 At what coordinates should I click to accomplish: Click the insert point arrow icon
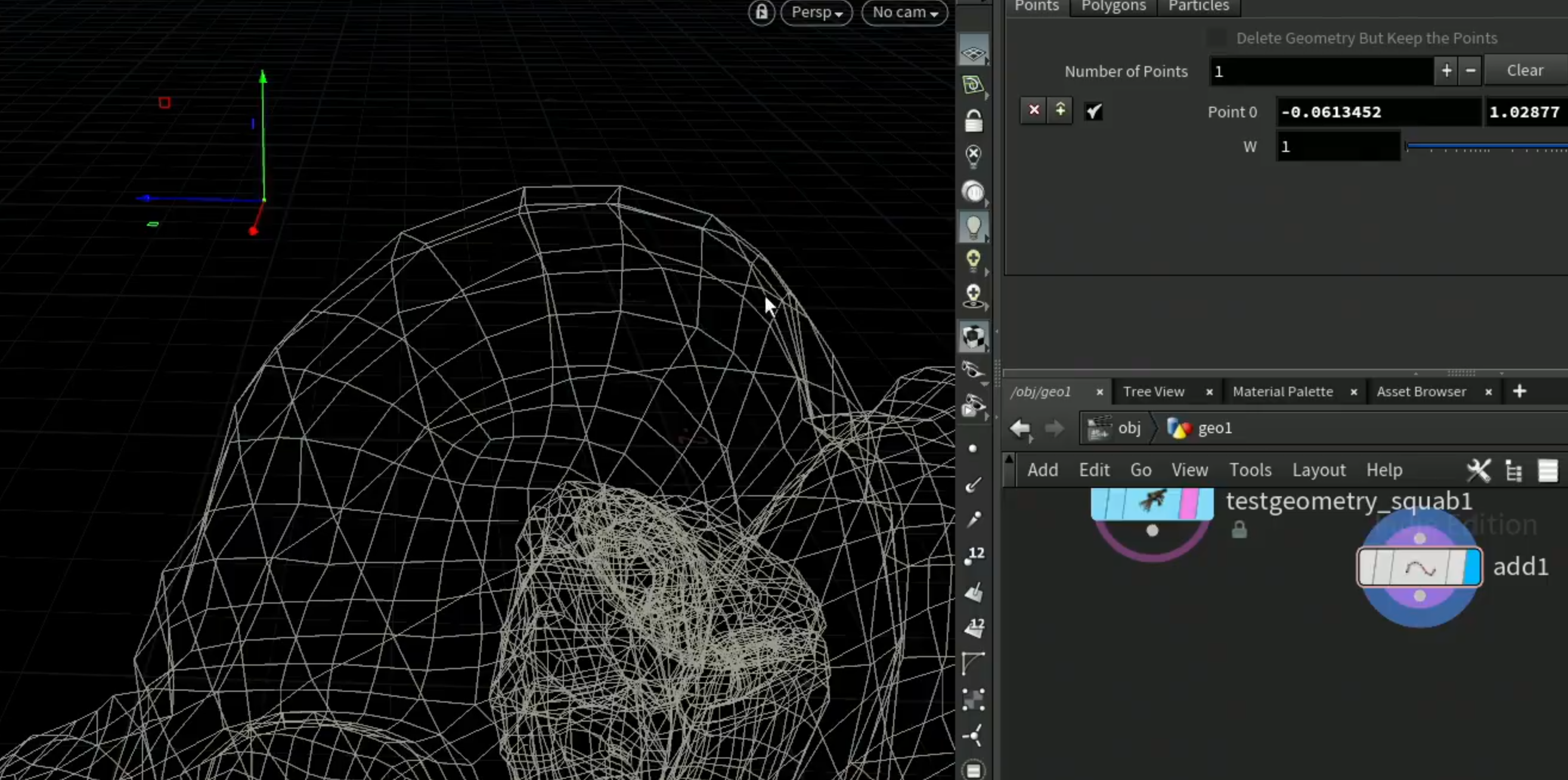point(1059,110)
